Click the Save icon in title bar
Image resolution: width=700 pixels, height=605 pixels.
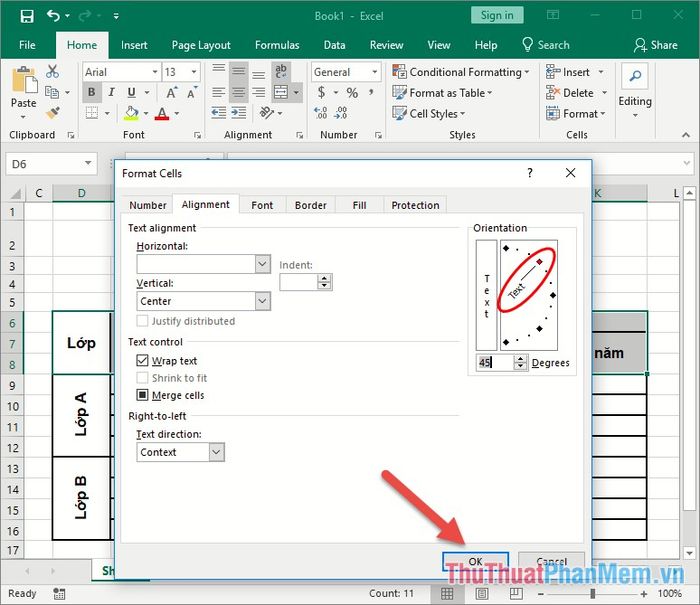[26, 16]
